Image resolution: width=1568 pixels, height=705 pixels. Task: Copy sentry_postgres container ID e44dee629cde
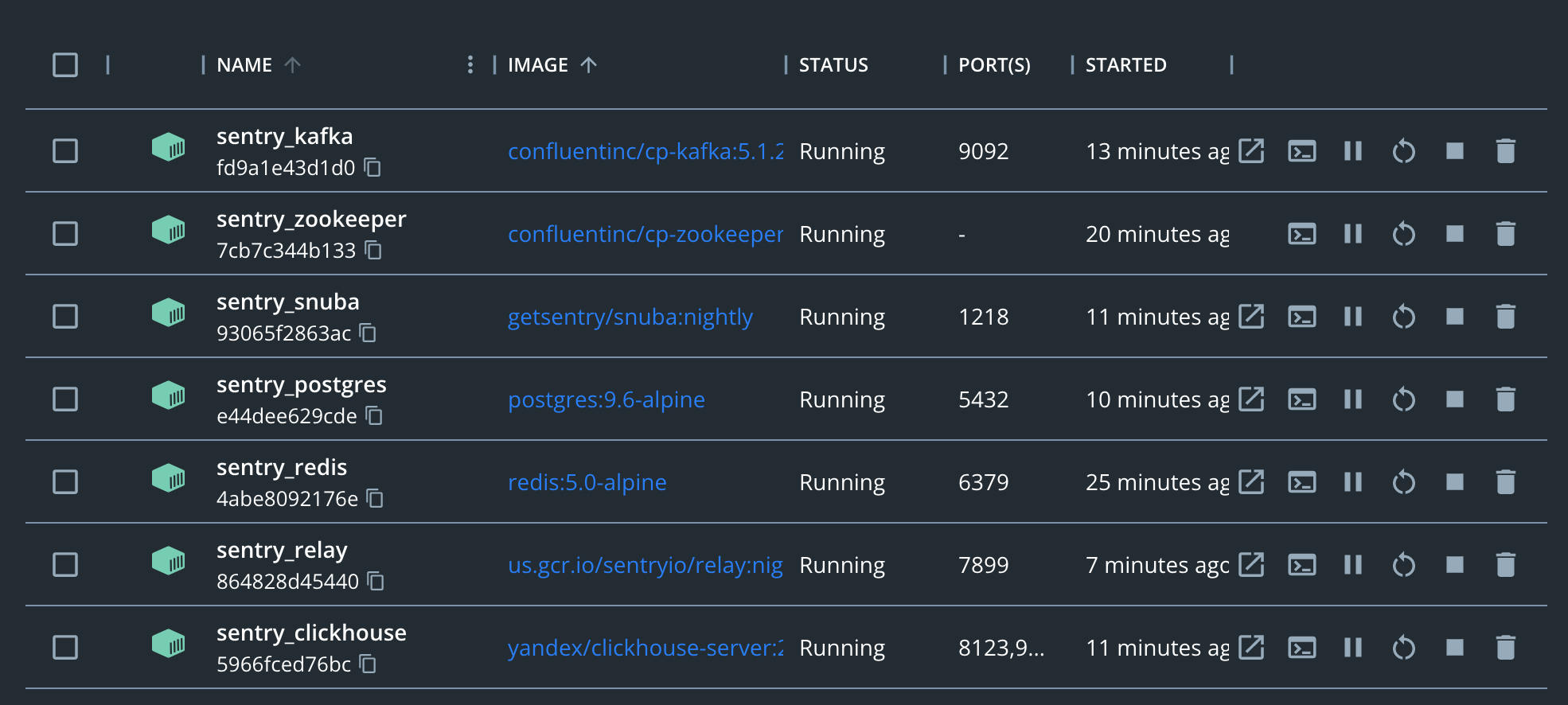tap(374, 415)
